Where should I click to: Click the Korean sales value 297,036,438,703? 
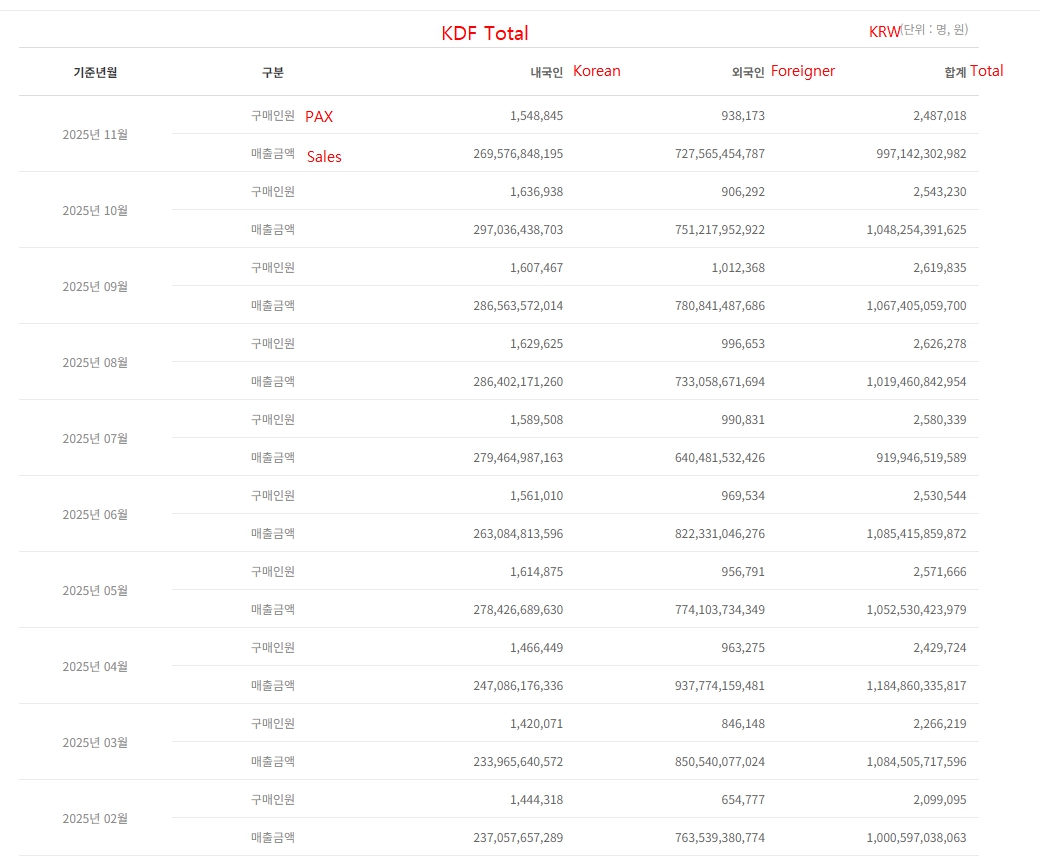pyautogui.click(x=518, y=230)
